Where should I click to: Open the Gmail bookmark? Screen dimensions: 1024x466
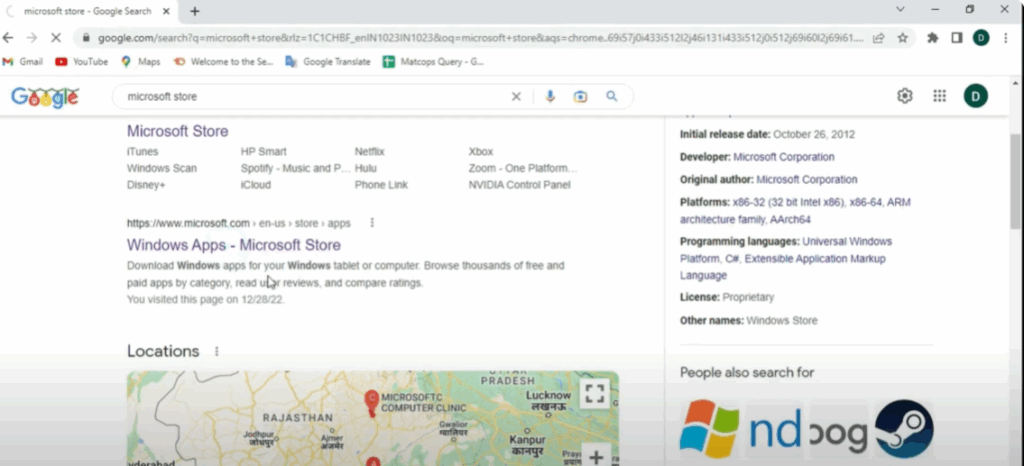point(23,62)
